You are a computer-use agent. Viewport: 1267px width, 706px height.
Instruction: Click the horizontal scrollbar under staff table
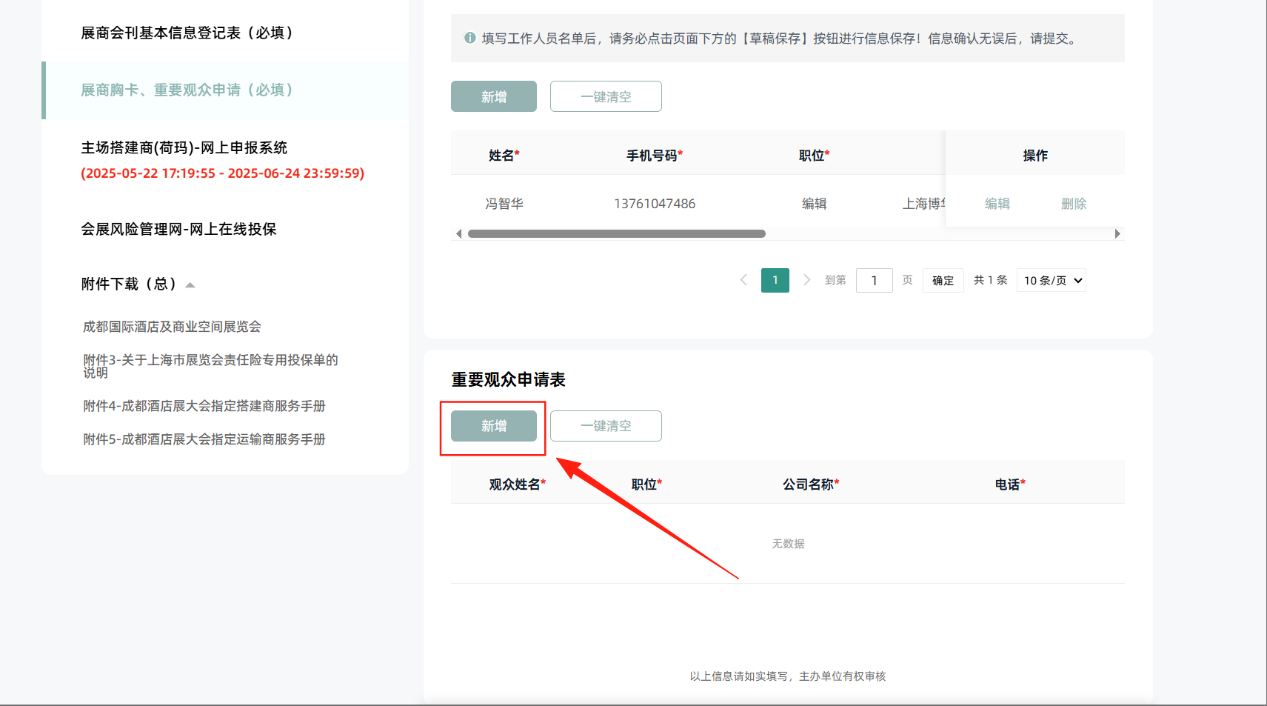pyautogui.click(x=616, y=234)
